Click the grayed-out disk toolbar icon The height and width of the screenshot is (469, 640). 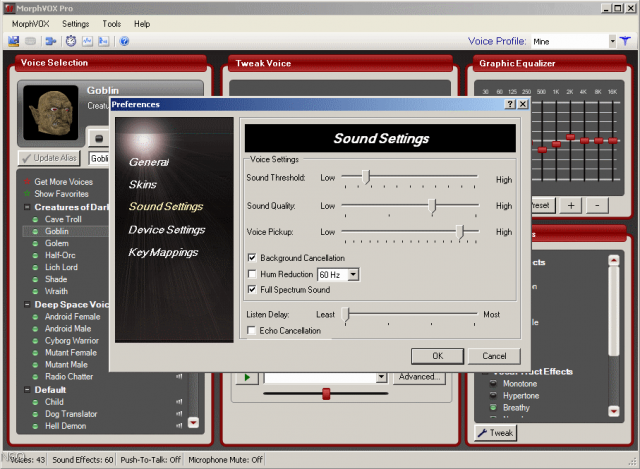31,41
